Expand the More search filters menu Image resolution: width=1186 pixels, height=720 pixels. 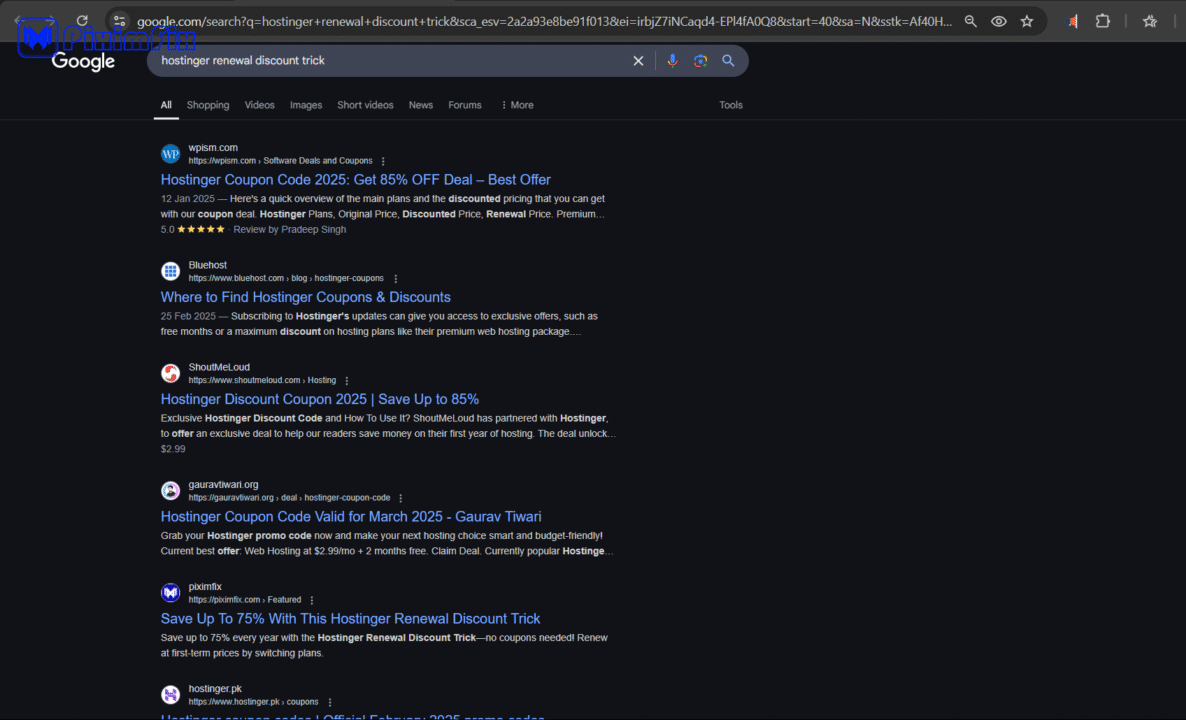pyautogui.click(x=517, y=105)
